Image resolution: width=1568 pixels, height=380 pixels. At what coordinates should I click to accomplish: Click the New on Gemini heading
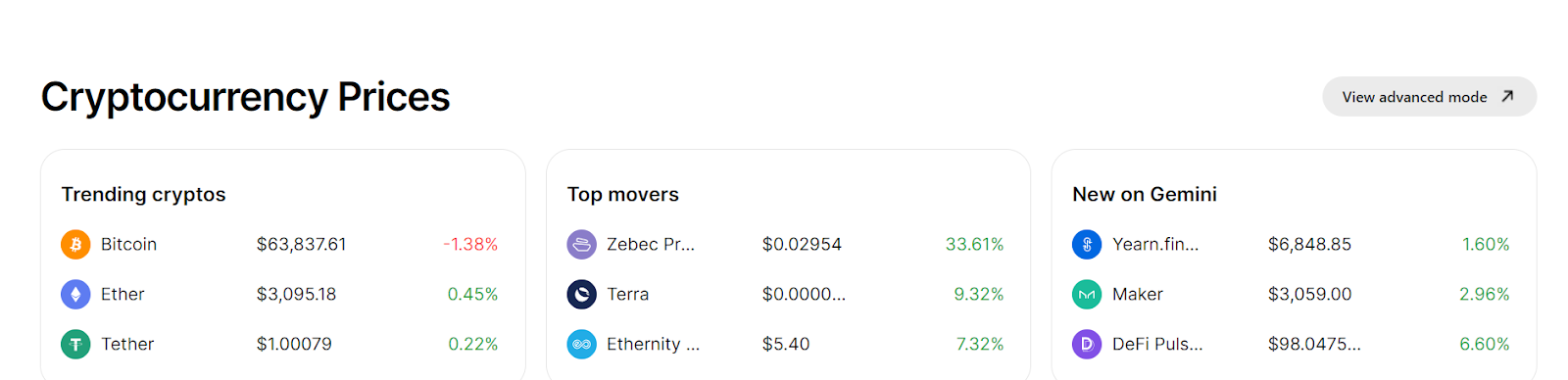coord(1145,194)
